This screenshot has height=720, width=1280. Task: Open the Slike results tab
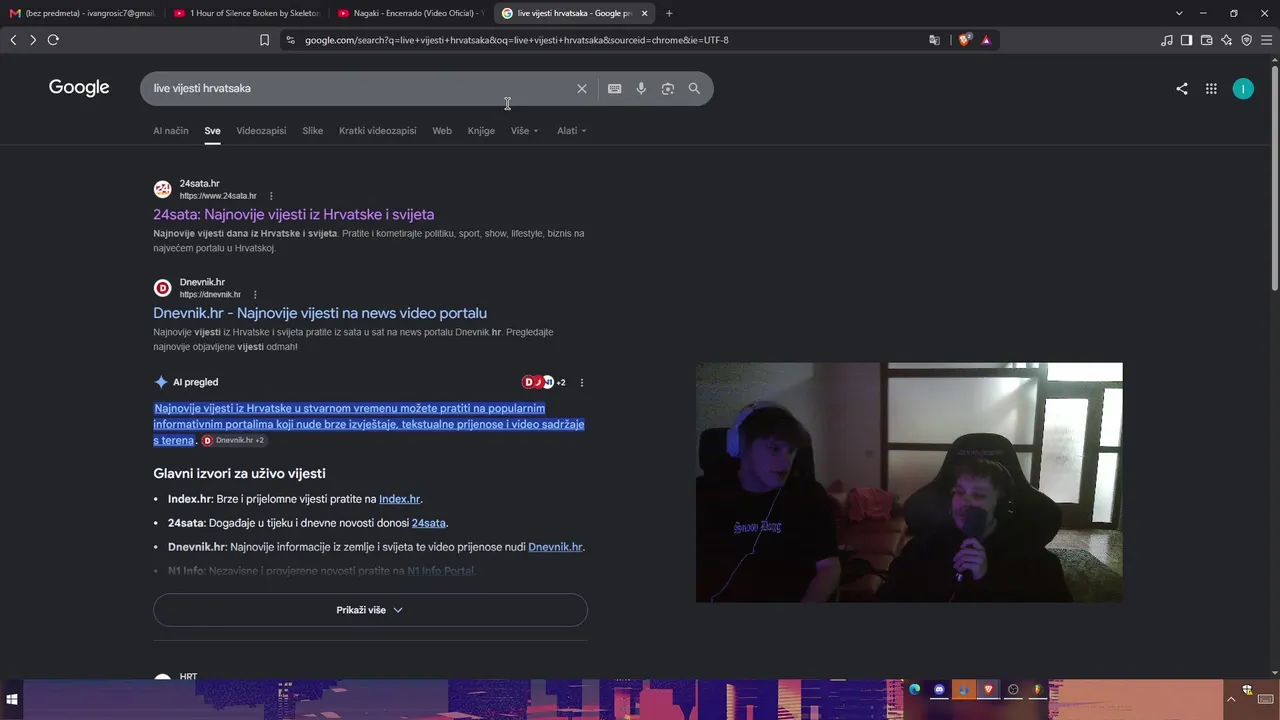tap(313, 131)
